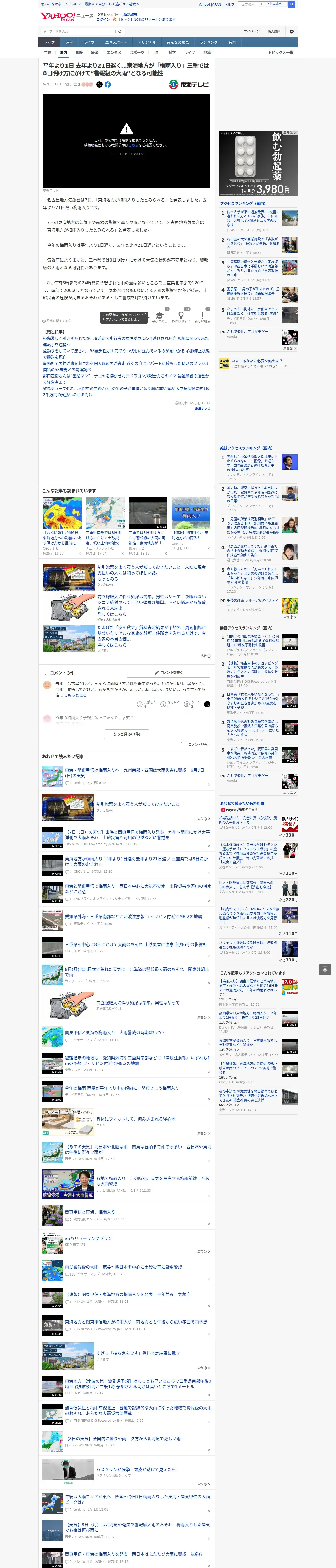This screenshot has height=1568, width=336.
Task: Click the 共感した smiley reaction on comment
Action: [140, 704]
